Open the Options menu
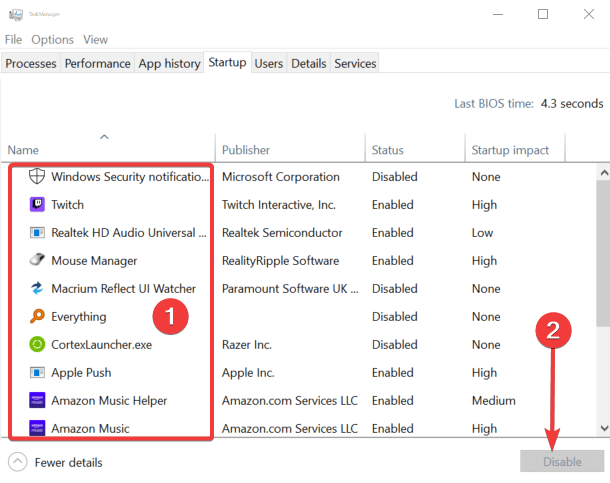The image size is (610, 483). tap(53, 40)
